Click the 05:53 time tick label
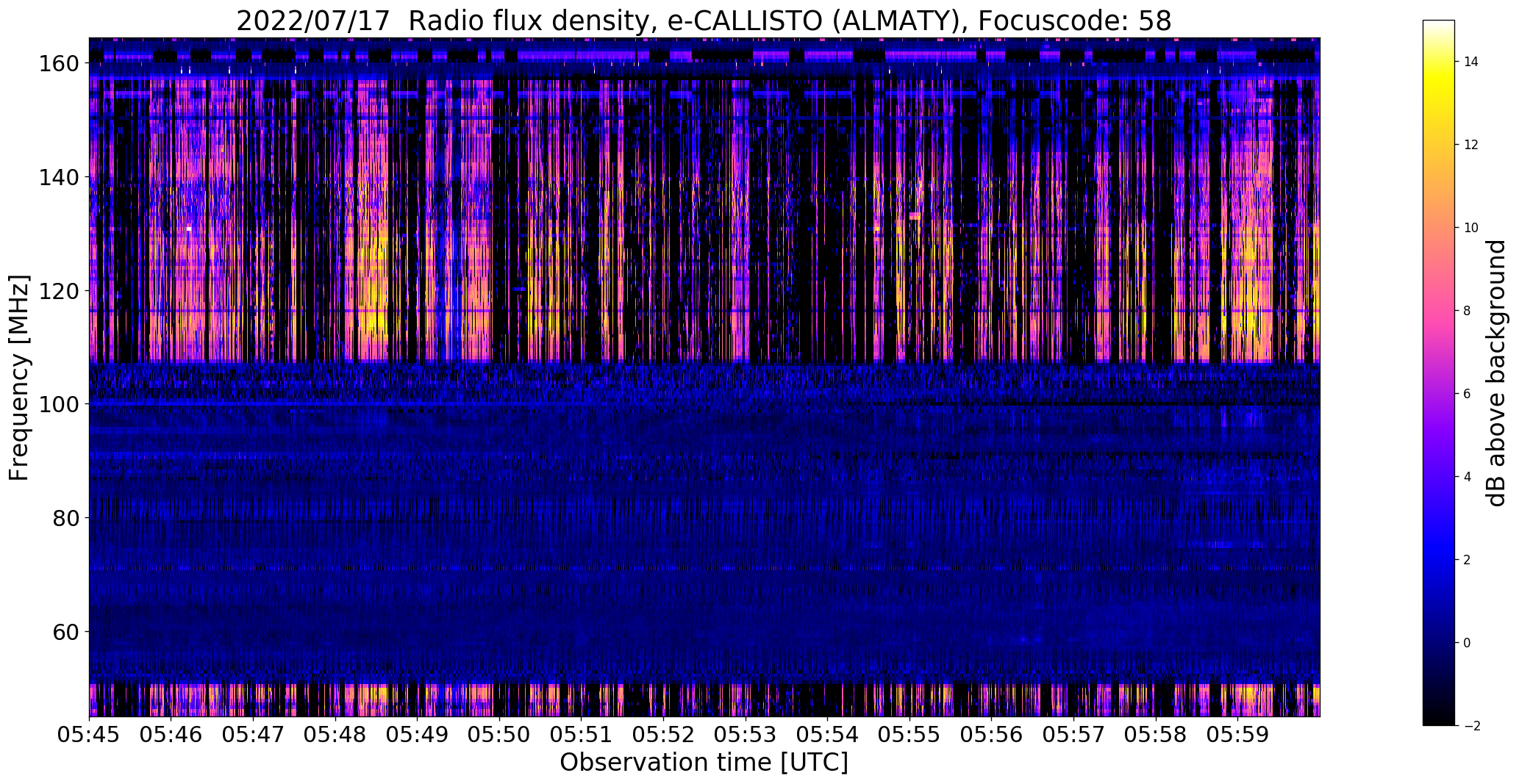1519x784 pixels. (x=746, y=734)
